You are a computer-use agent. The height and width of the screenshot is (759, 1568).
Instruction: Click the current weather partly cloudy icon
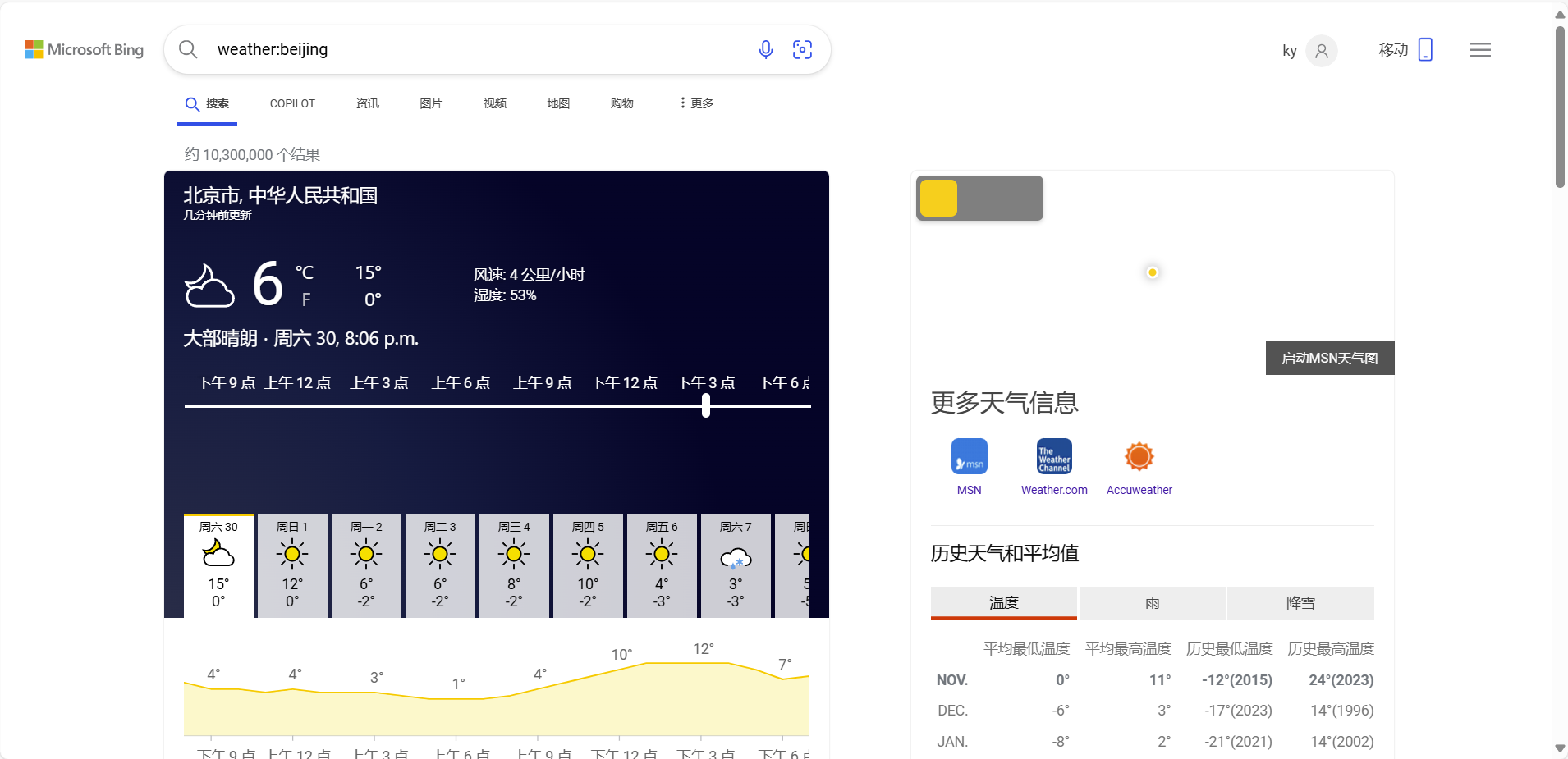209,286
